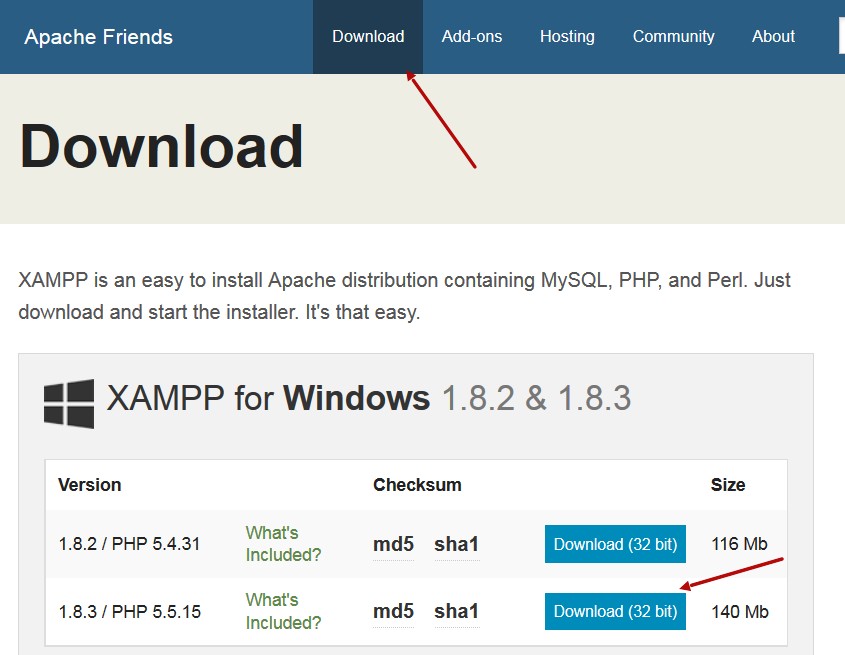Go to Apache Friends home link
Screen dimensions: 845x655
pos(98,37)
